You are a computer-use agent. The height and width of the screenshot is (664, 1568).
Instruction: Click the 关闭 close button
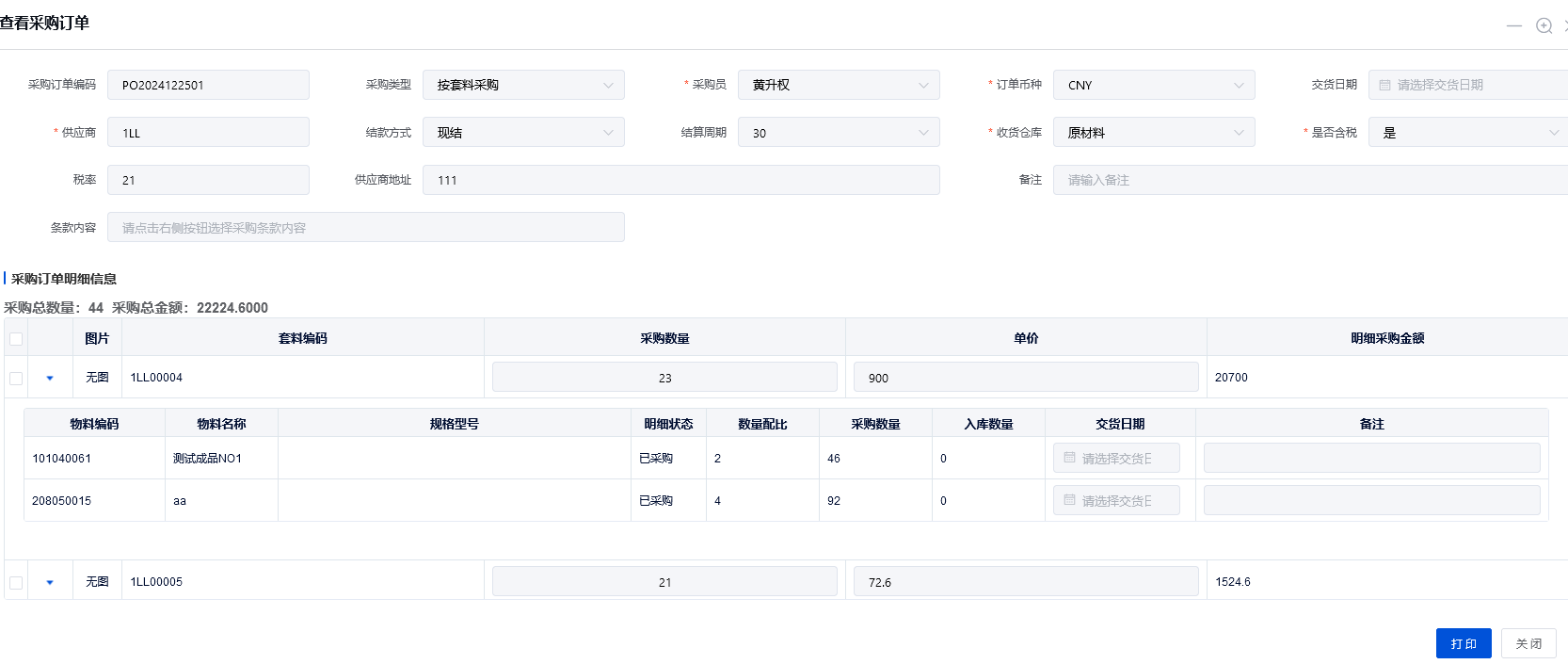click(1528, 643)
